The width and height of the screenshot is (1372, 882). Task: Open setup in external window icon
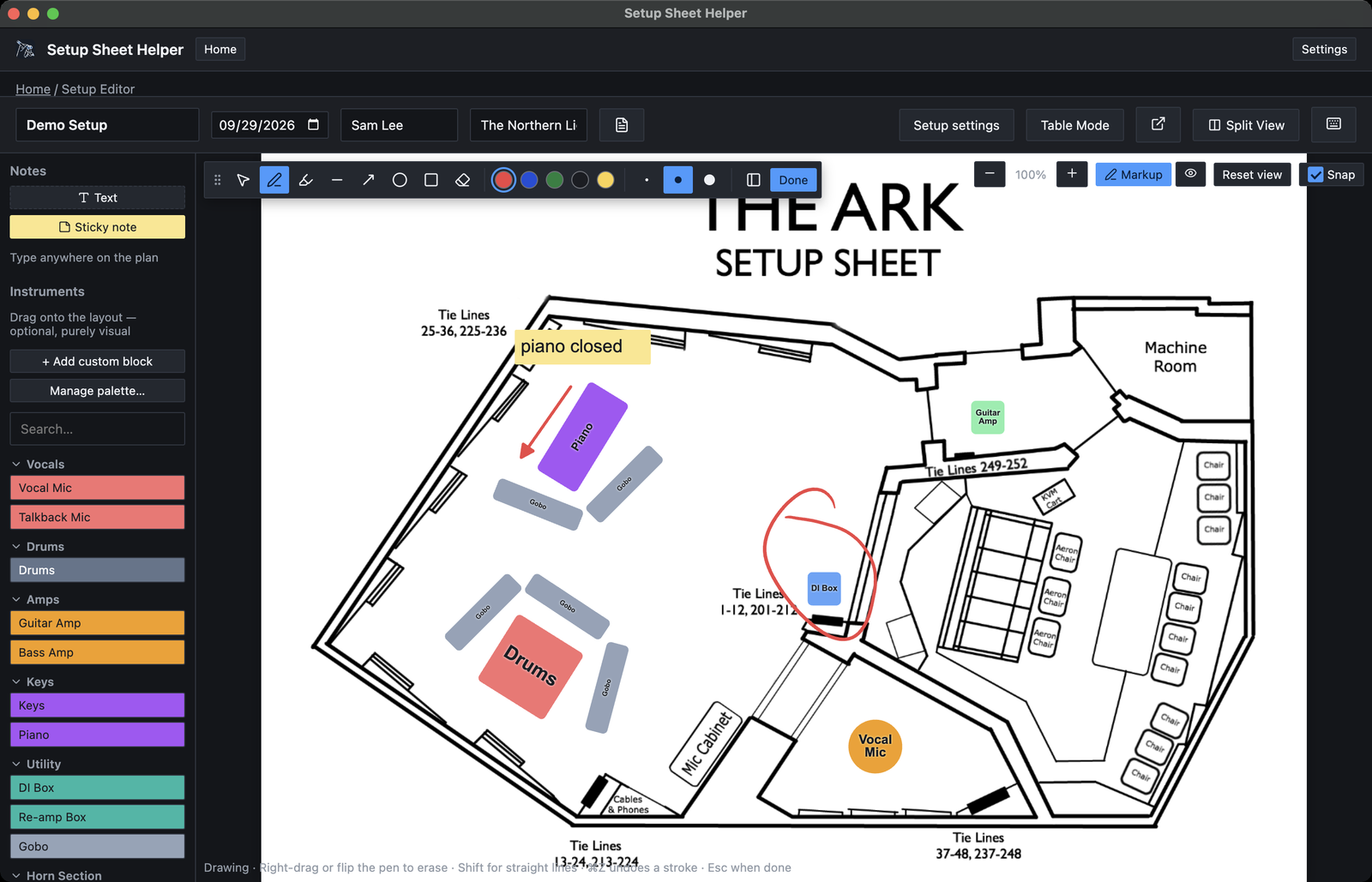pos(1158,124)
